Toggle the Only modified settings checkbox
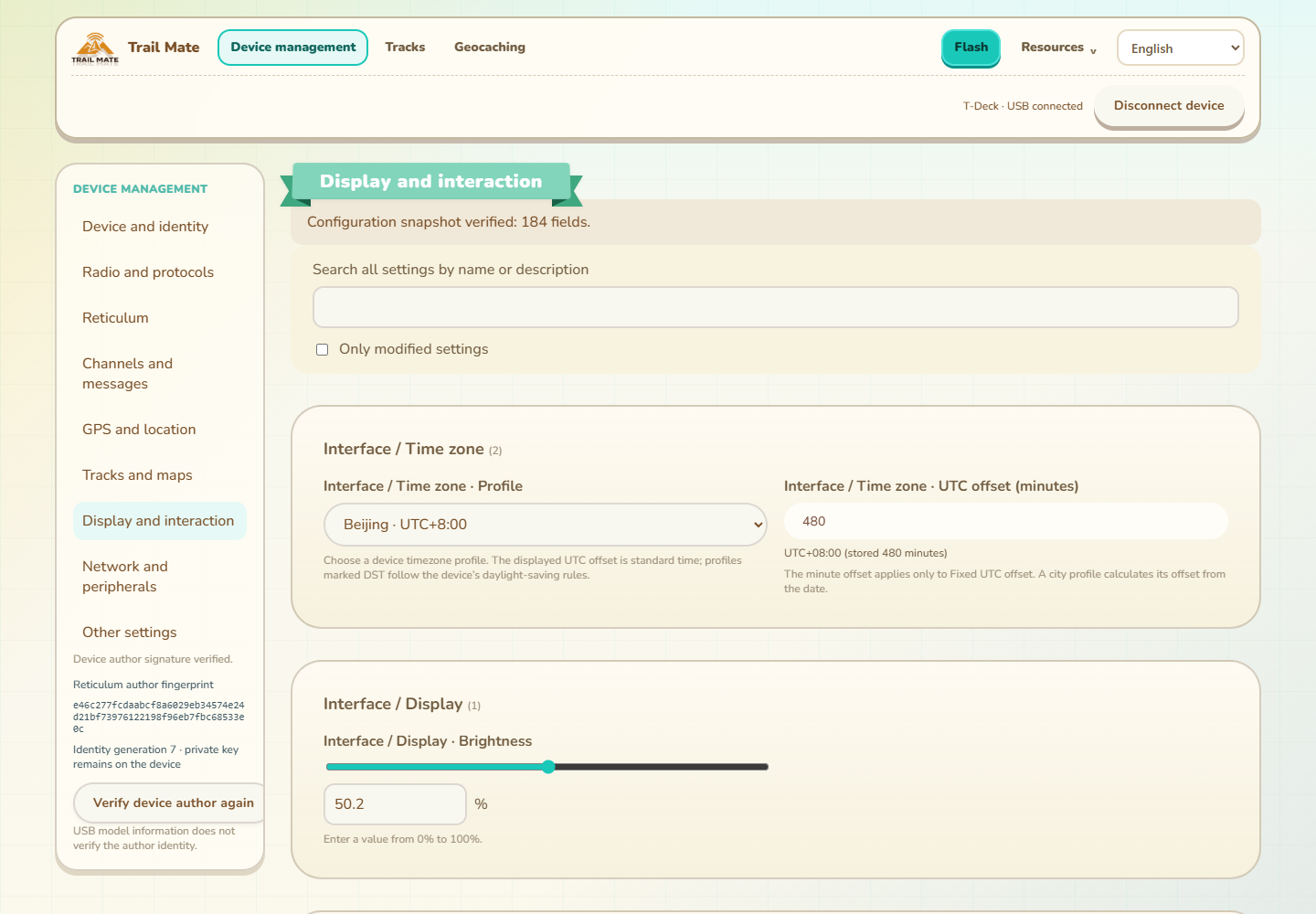The height and width of the screenshot is (914, 1316). pos(322,349)
